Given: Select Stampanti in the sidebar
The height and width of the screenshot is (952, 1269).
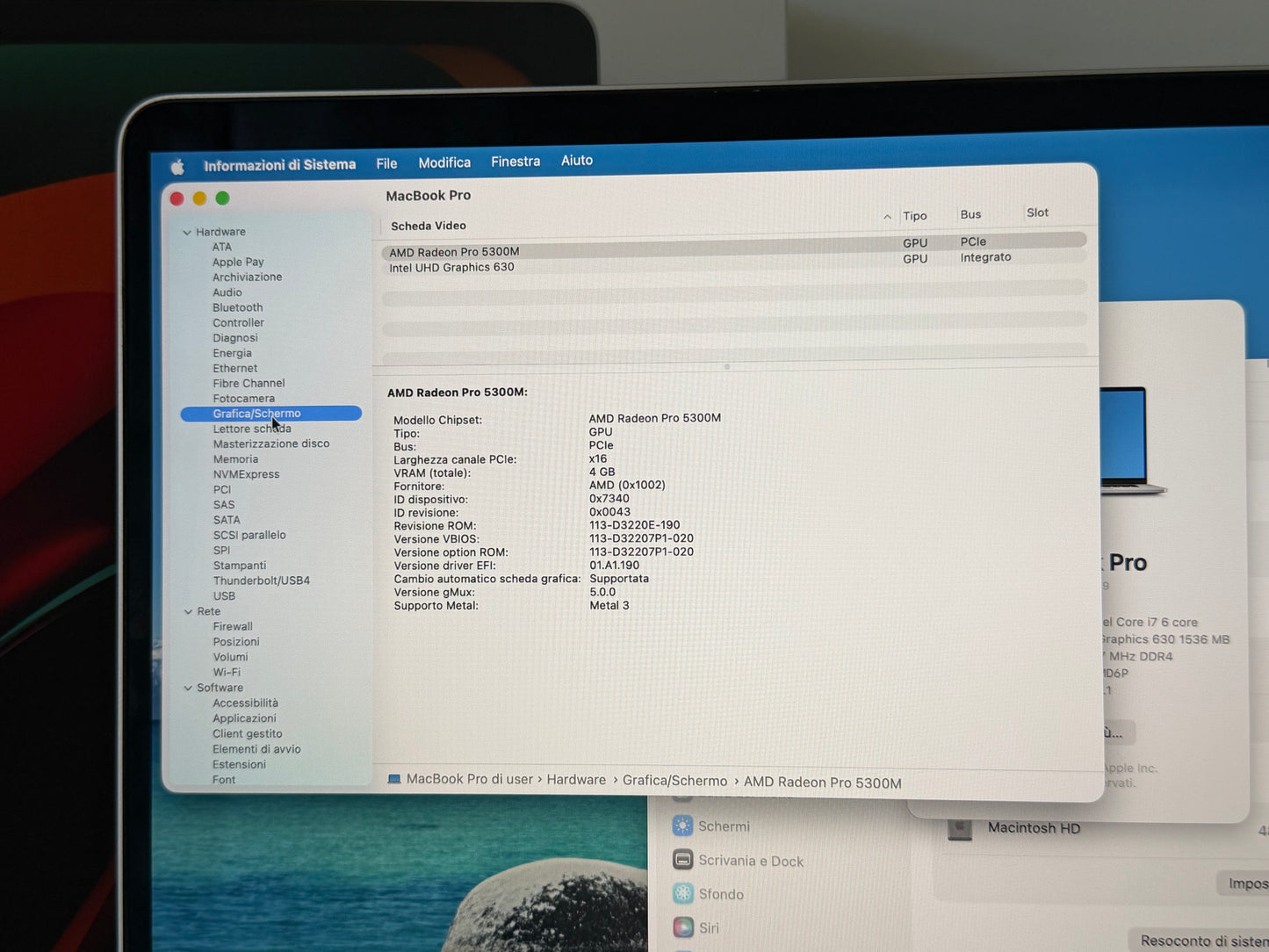Looking at the screenshot, I should pos(240,566).
